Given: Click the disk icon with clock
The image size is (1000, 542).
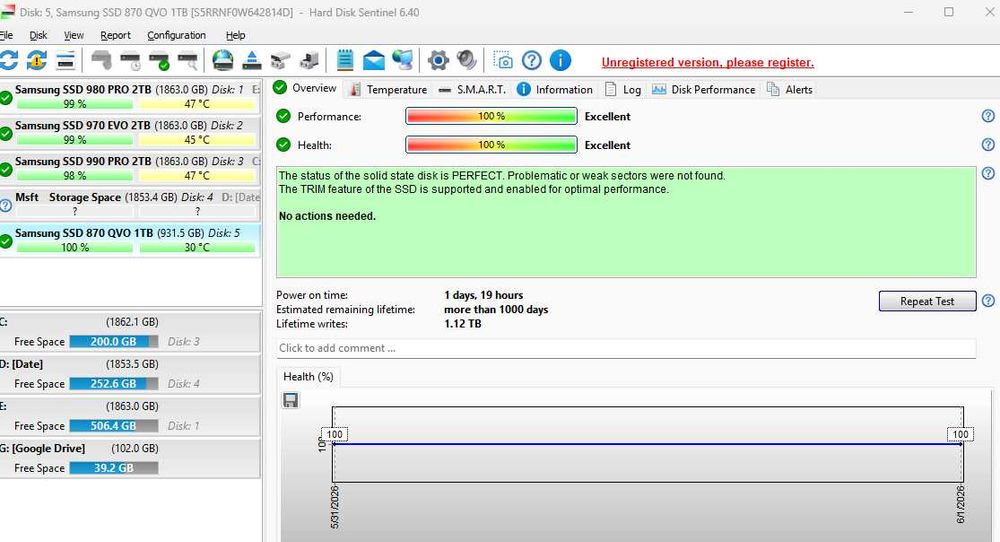Looking at the screenshot, I should [131, 61].
